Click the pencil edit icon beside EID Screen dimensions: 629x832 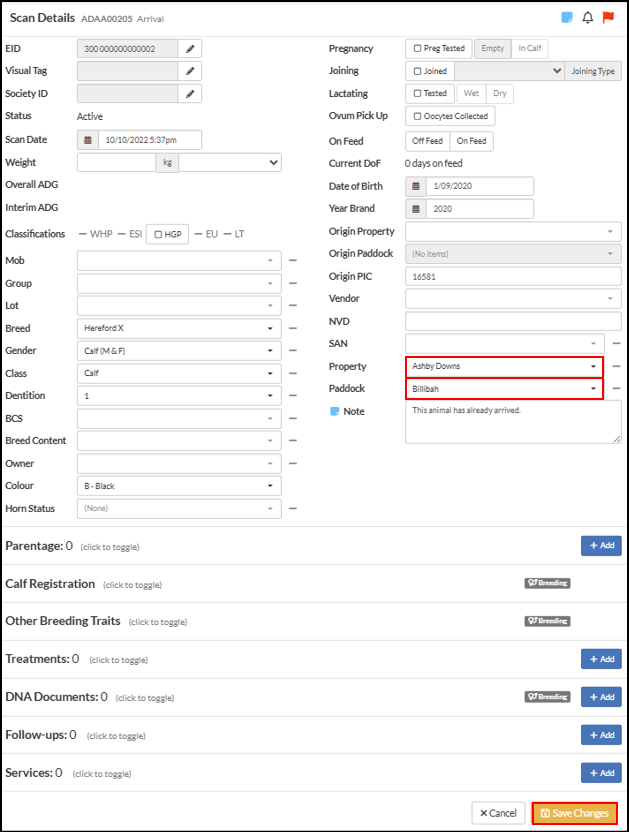[x=190, y=49]
